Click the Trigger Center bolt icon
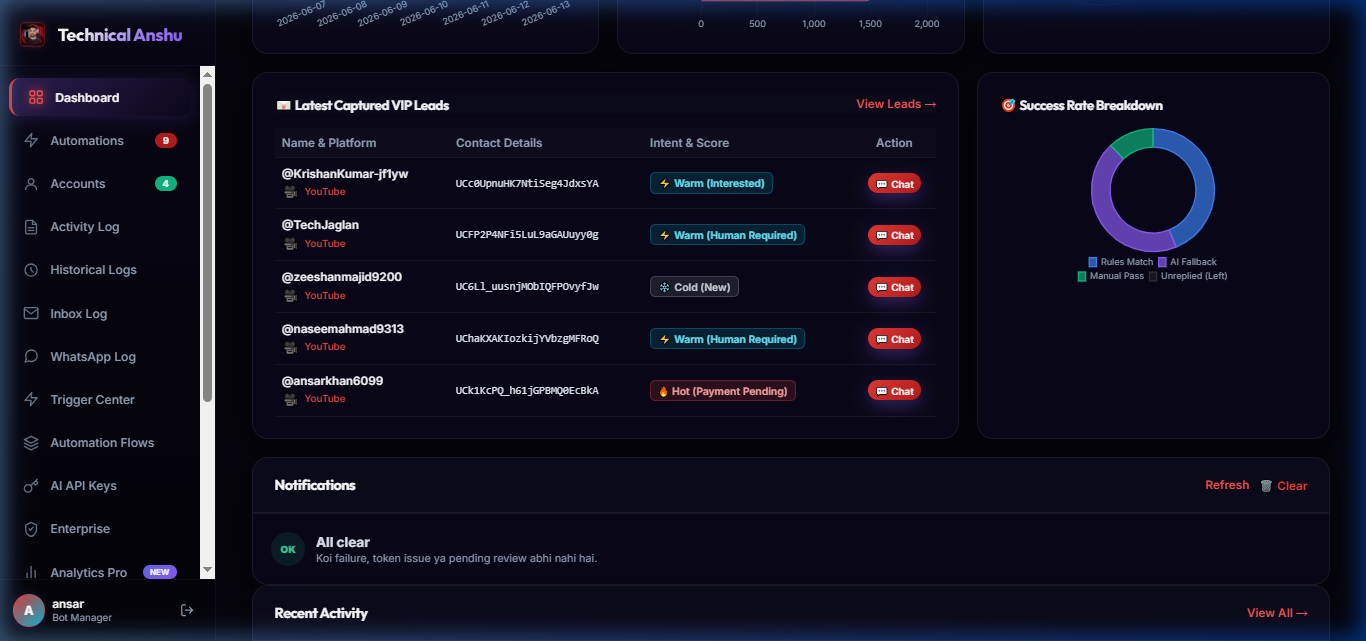The height and width of the screenshot is (641, 1366). coord(31,400)
